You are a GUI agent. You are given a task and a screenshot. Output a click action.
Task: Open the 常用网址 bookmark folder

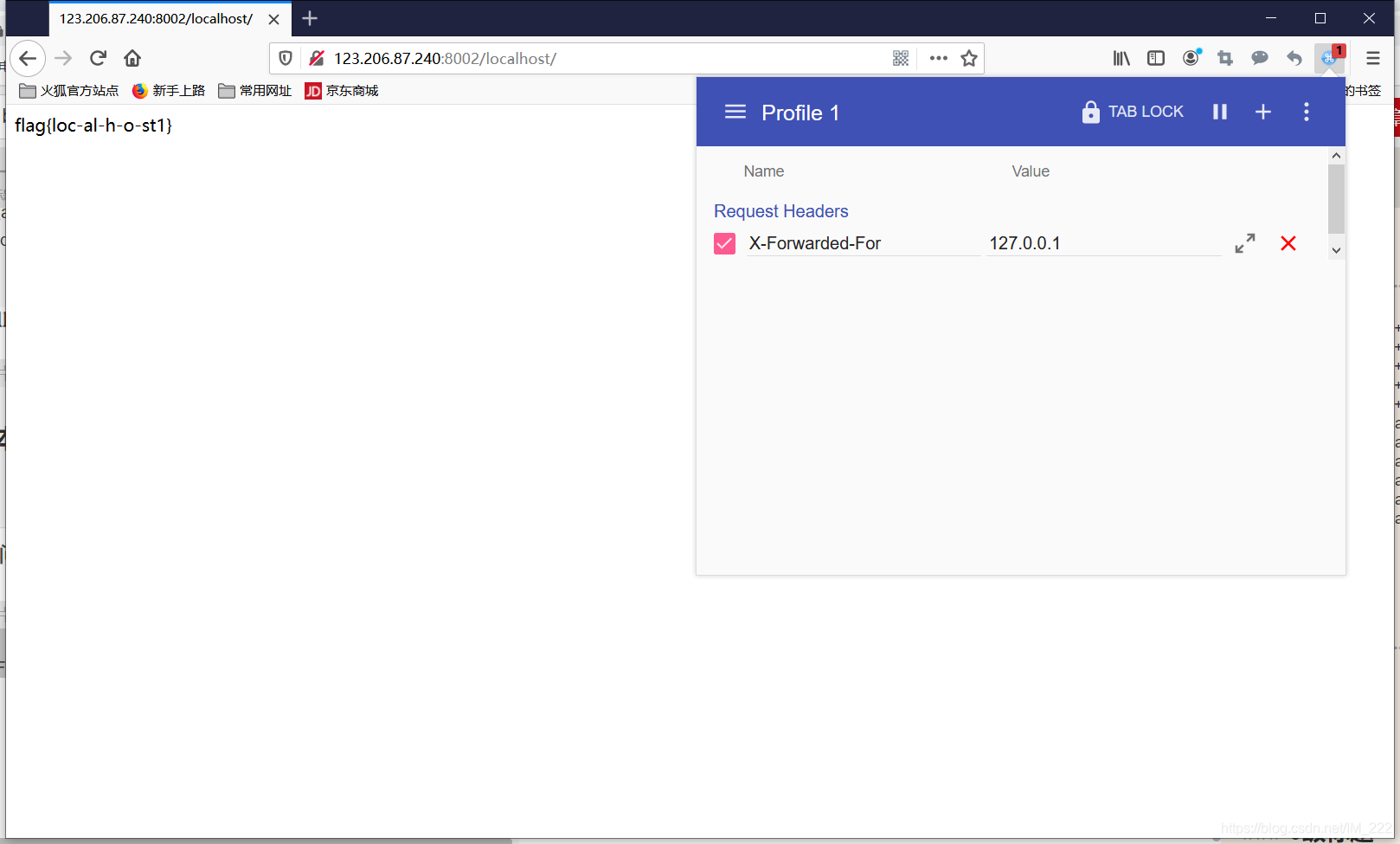coord(255,91)
